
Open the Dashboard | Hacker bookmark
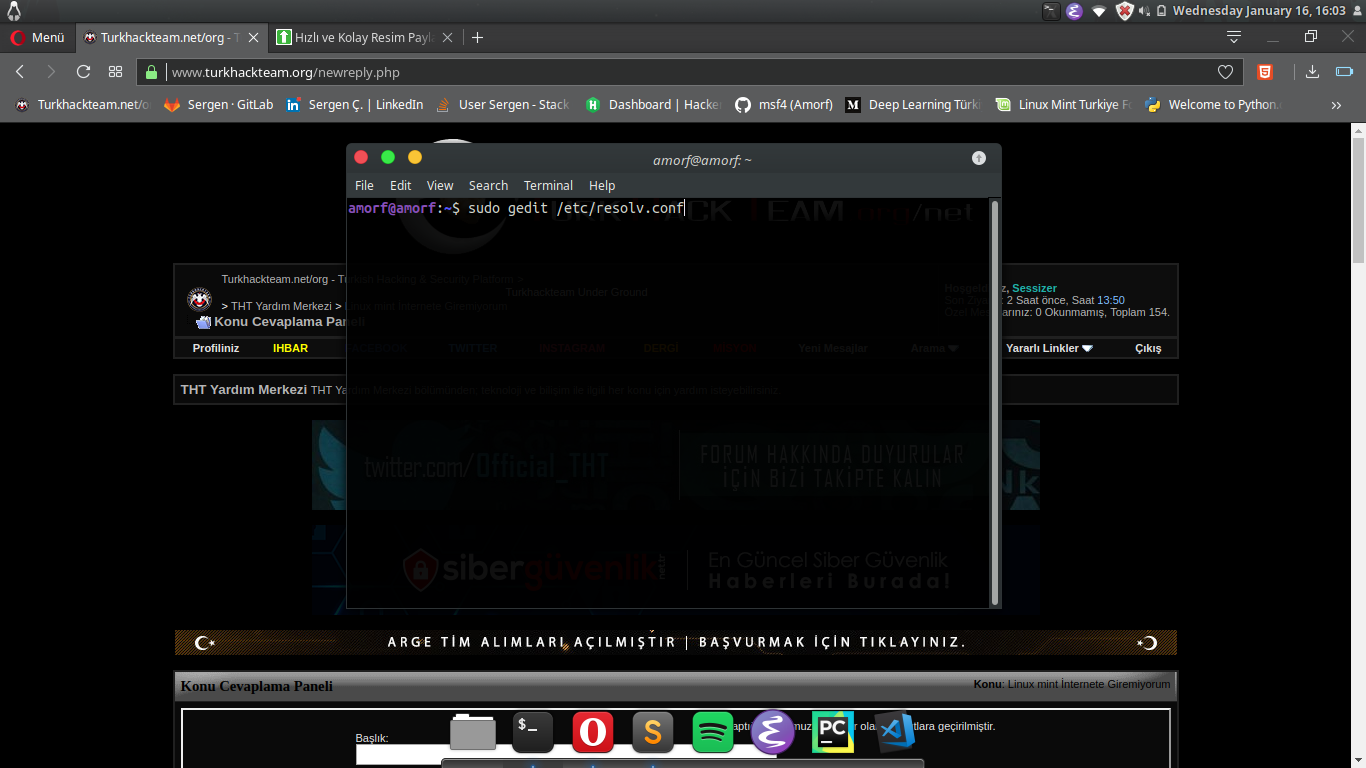652,104
